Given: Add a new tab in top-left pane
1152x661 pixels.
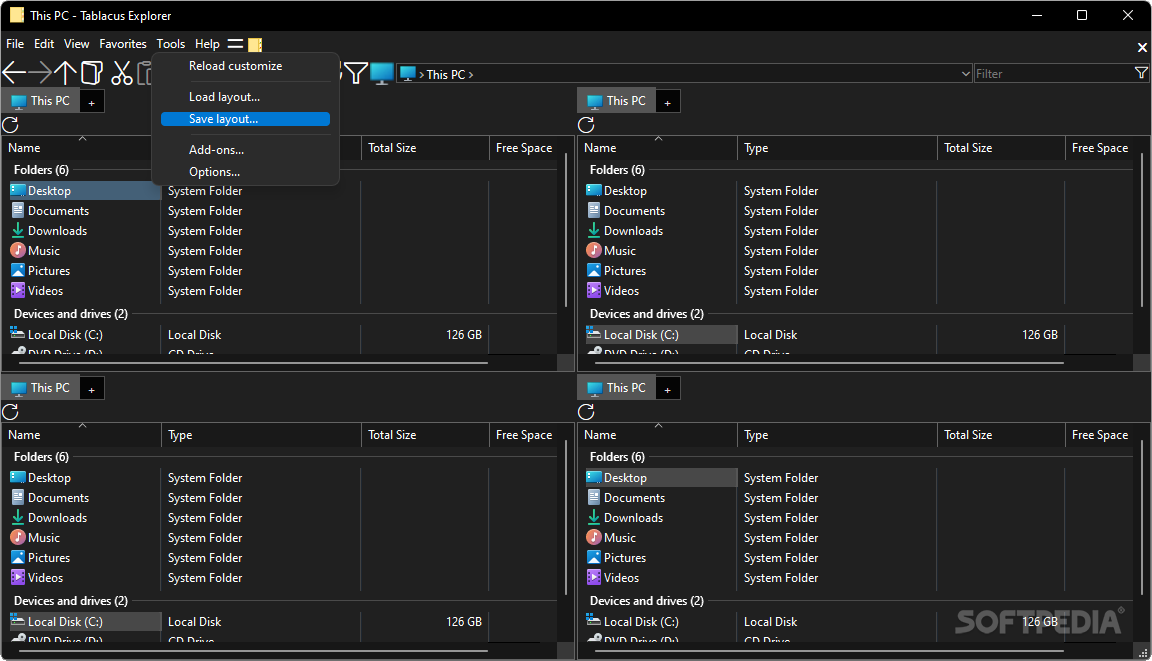Looking at the screenshot, I should pyautogui.click(x=92, y=102).
